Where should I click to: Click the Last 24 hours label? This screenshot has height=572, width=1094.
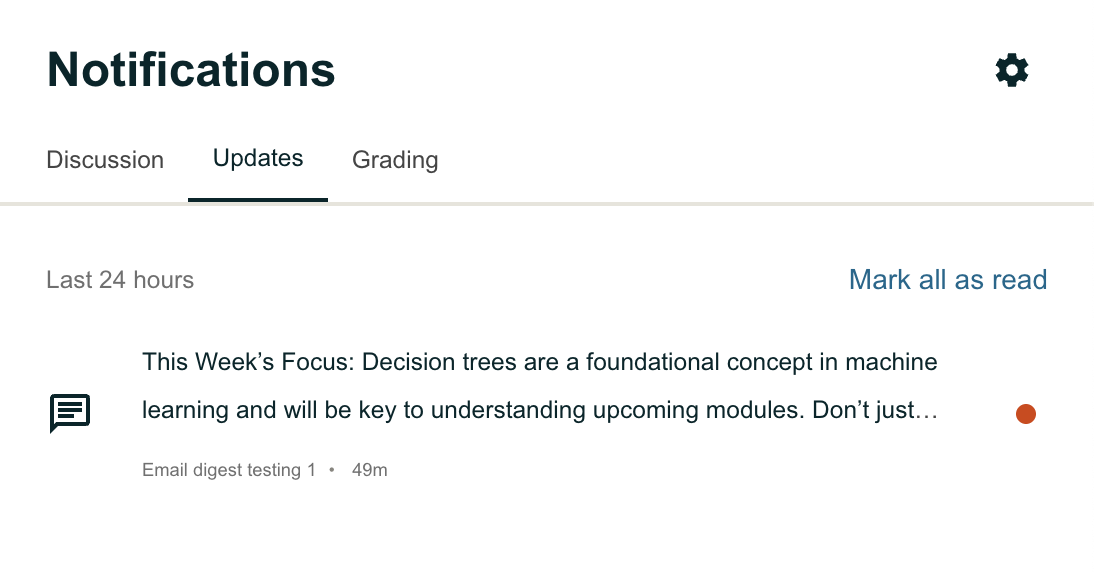click(x=120, y=280)
